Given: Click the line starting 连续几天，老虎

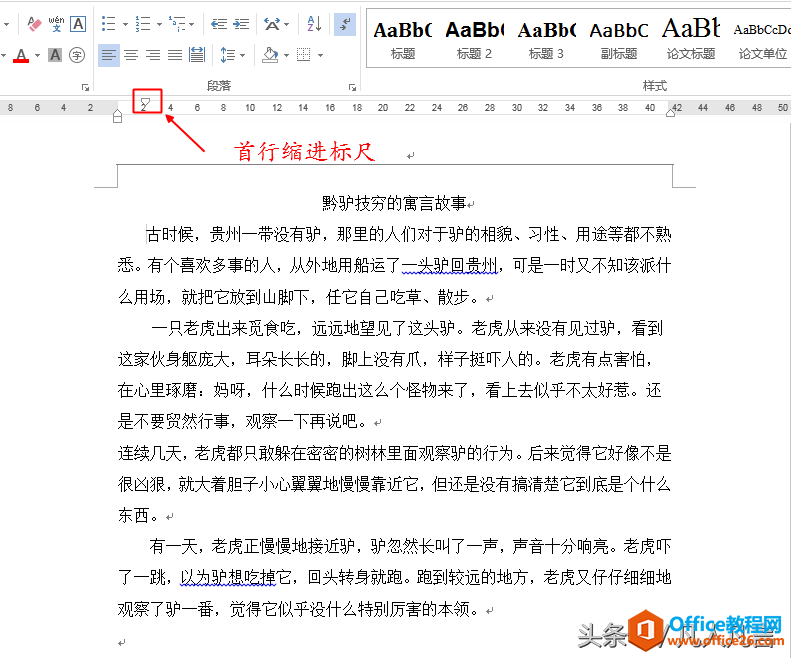Looking at the screenshot, I should 394,453.
